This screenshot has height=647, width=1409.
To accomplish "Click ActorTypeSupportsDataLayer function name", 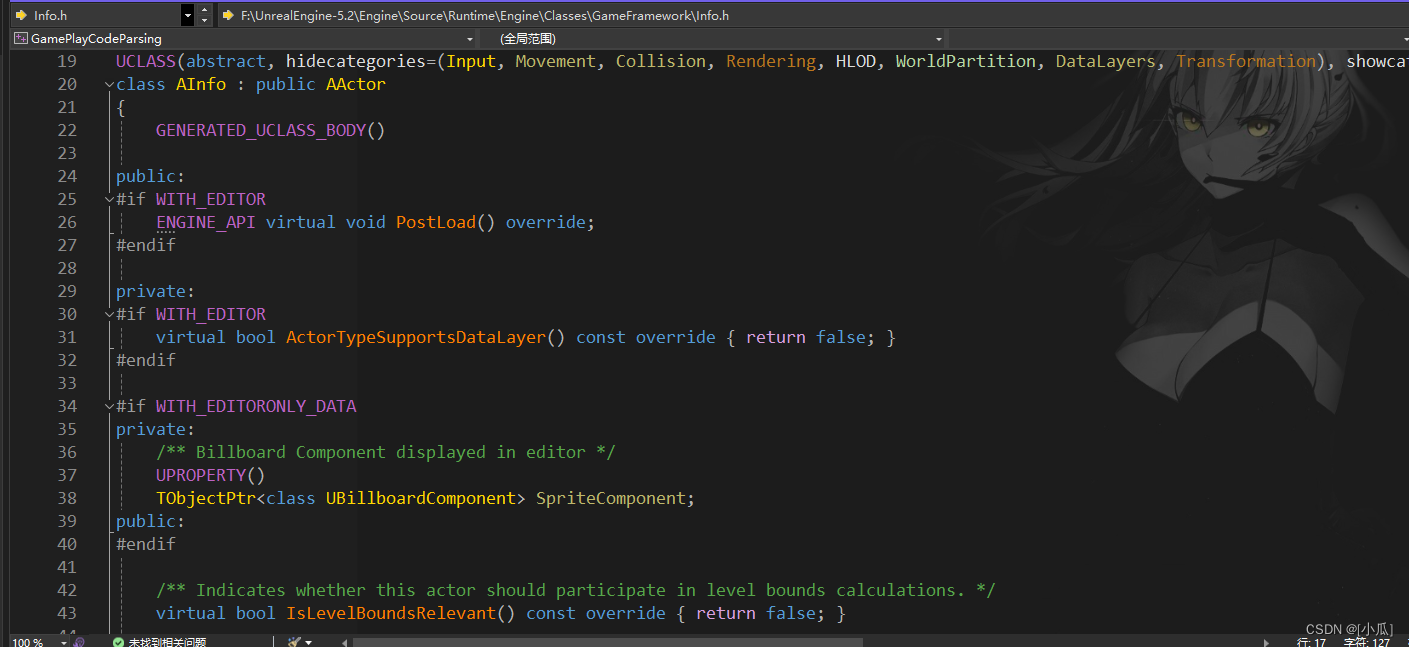I will (416, 337).
